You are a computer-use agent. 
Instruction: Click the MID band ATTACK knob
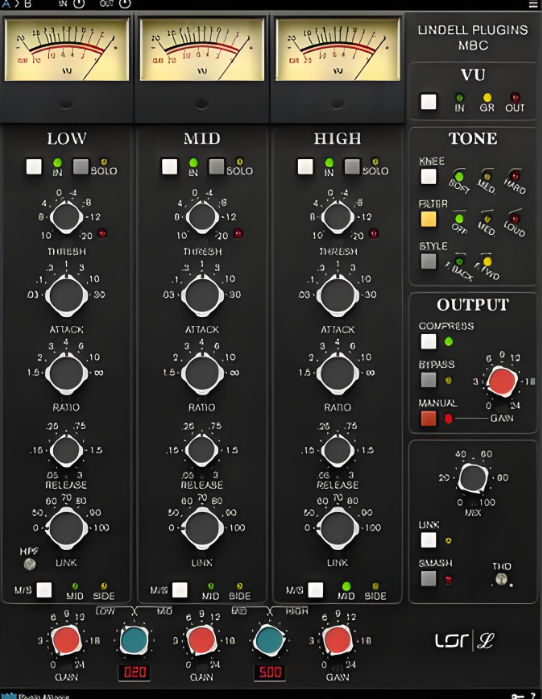[202, 295]
